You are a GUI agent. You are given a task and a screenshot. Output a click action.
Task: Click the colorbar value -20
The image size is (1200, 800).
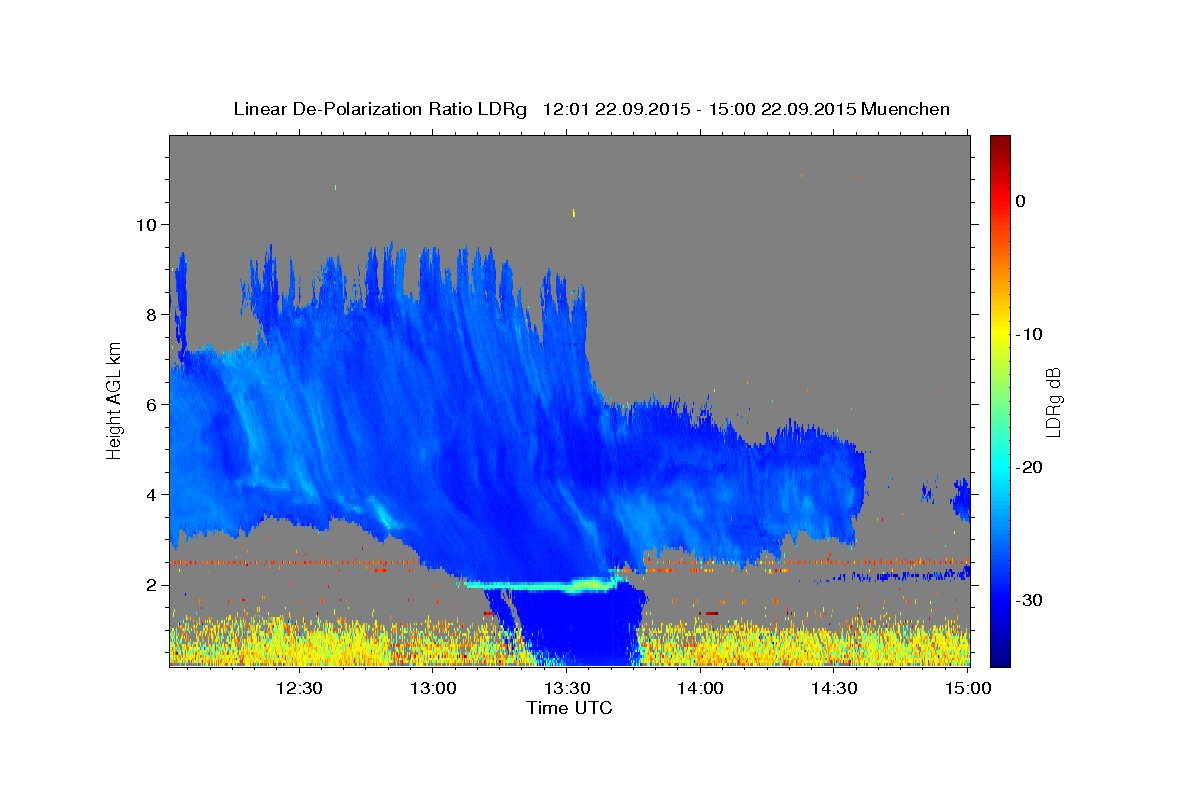coord(1029,467)
